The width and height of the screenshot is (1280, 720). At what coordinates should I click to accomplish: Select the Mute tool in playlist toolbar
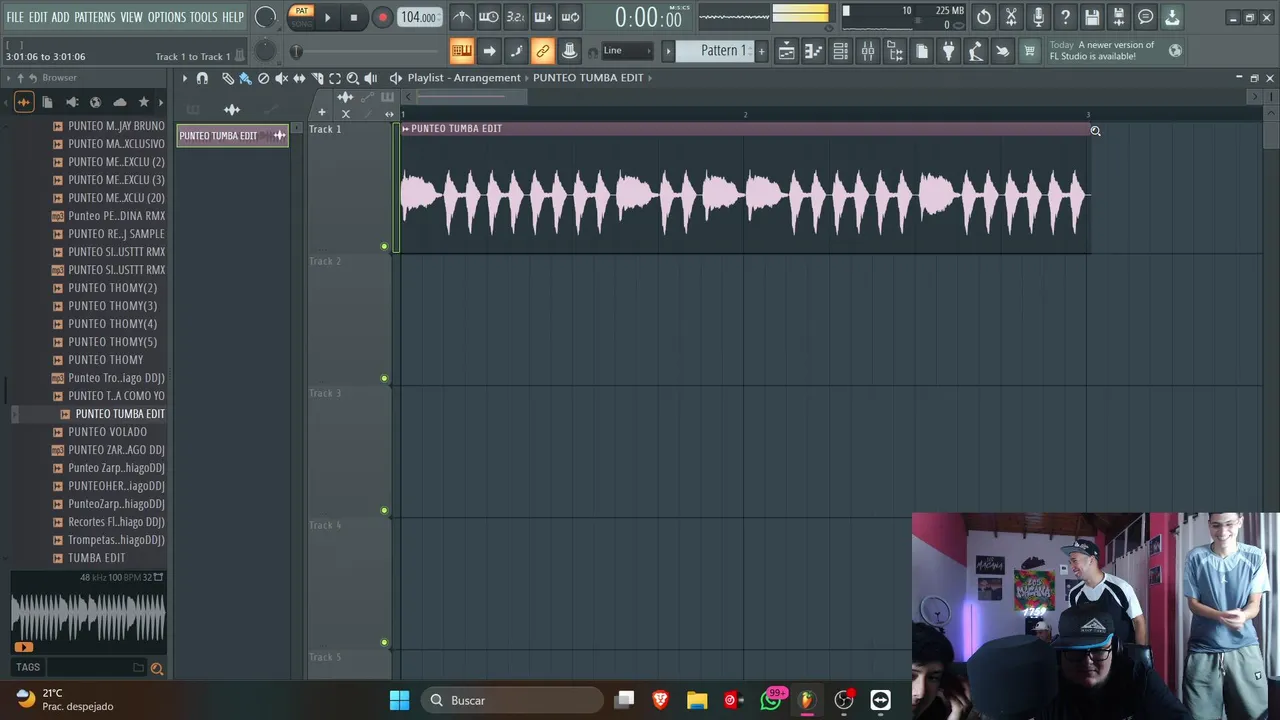281,78
